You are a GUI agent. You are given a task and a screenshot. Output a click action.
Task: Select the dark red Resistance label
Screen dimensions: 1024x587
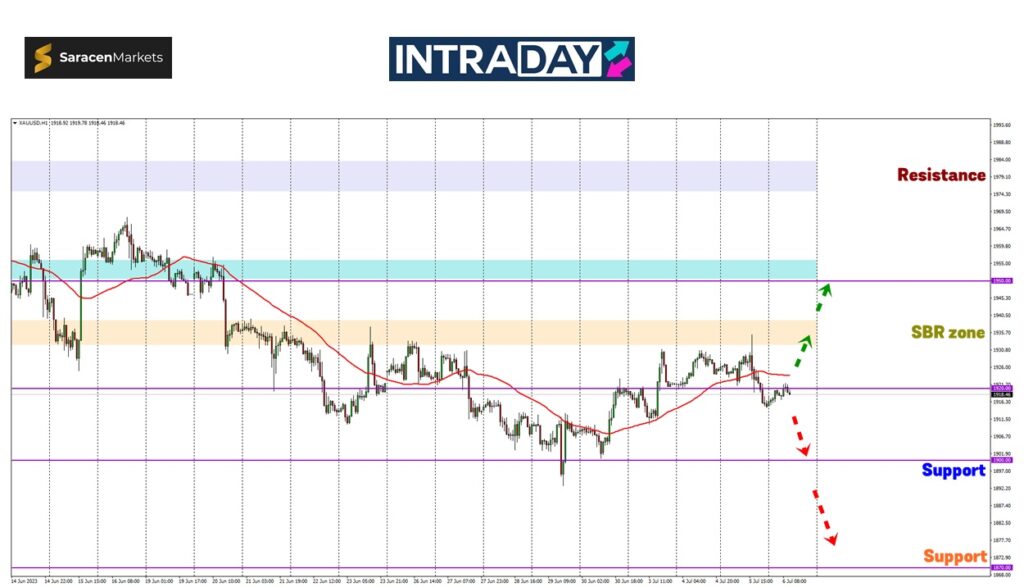[x=940, y=175]
